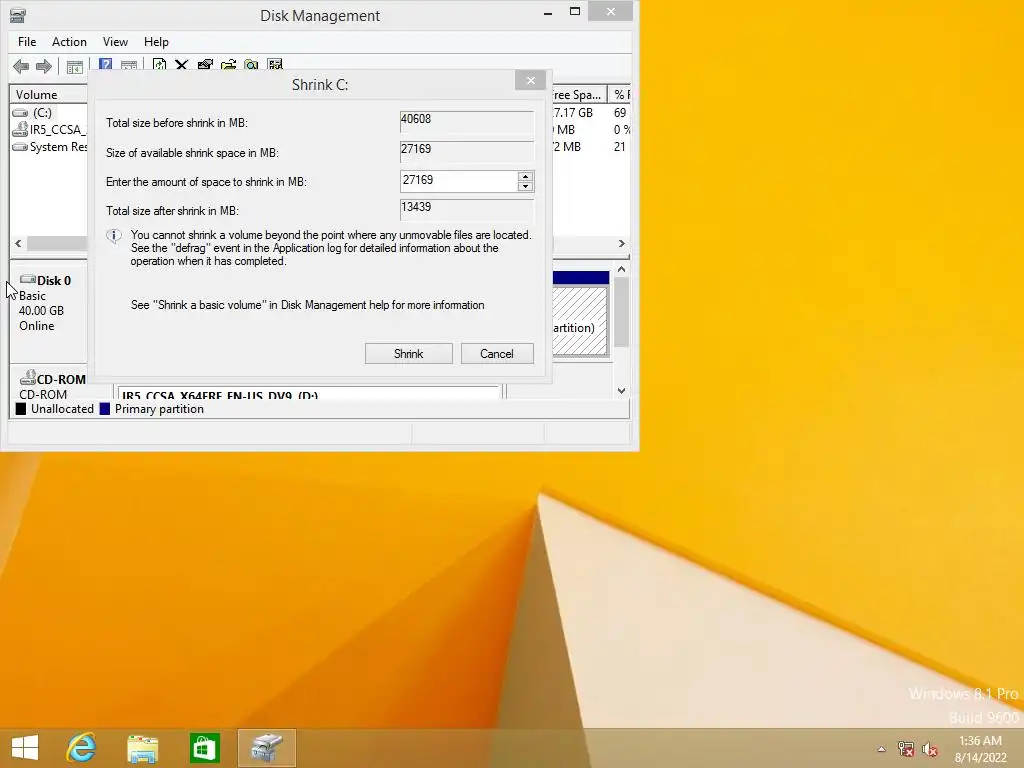The width and height of the screenshot is (1024, 768).
Task: Click the black Unallocated legend swatch
Action: [21, 409]
